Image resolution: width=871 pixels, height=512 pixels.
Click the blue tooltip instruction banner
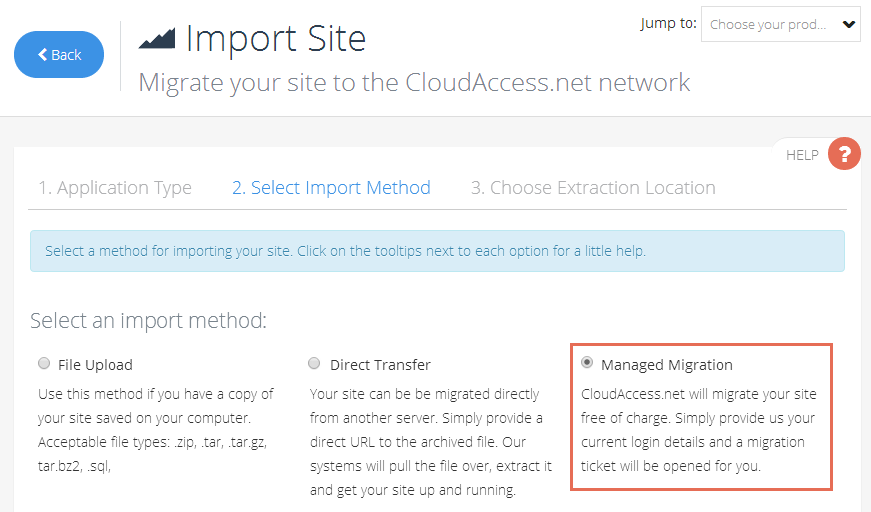click(x=437, y=251)
